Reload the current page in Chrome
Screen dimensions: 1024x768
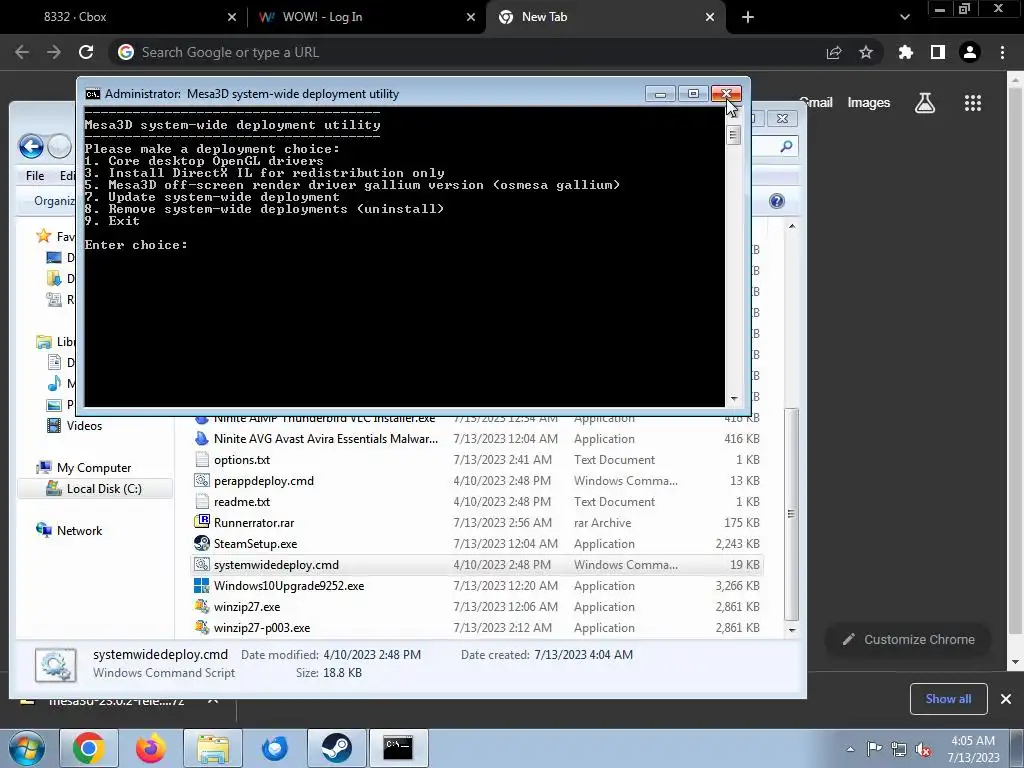tap(86, 52)
